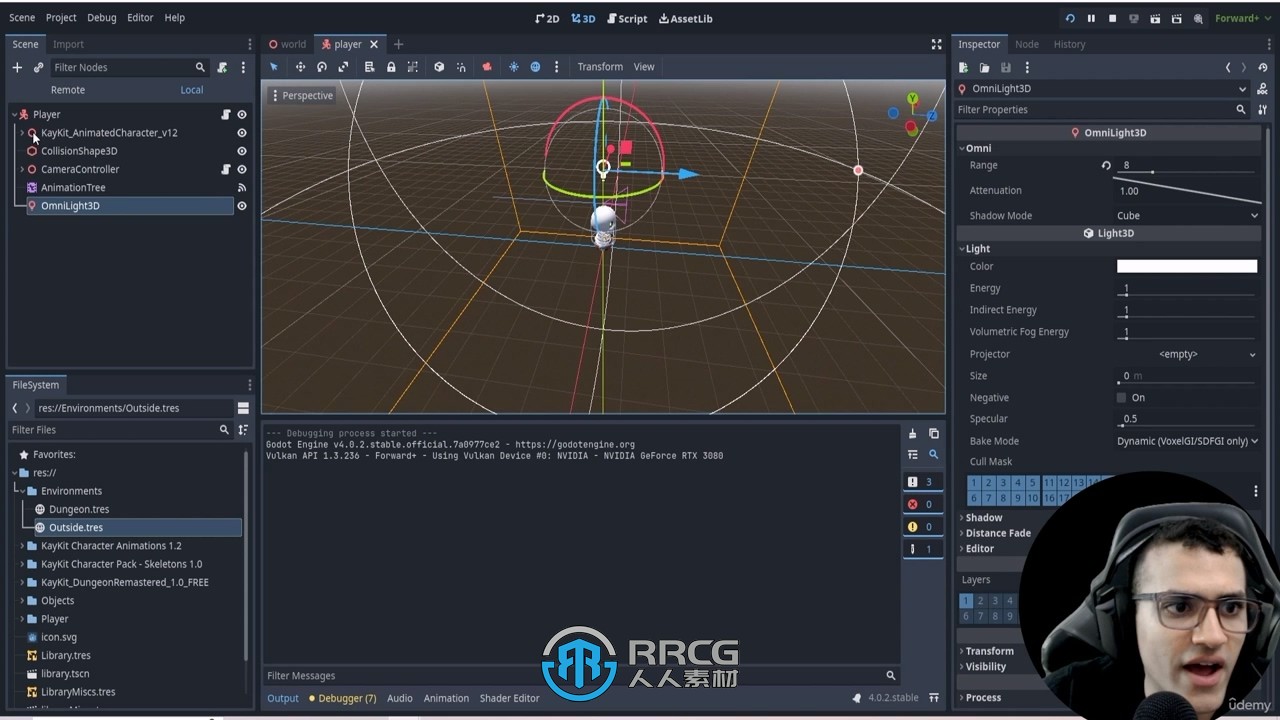Stop the running project
The height and width of the screenshot is (720, 1280).
click(1112, 18)
